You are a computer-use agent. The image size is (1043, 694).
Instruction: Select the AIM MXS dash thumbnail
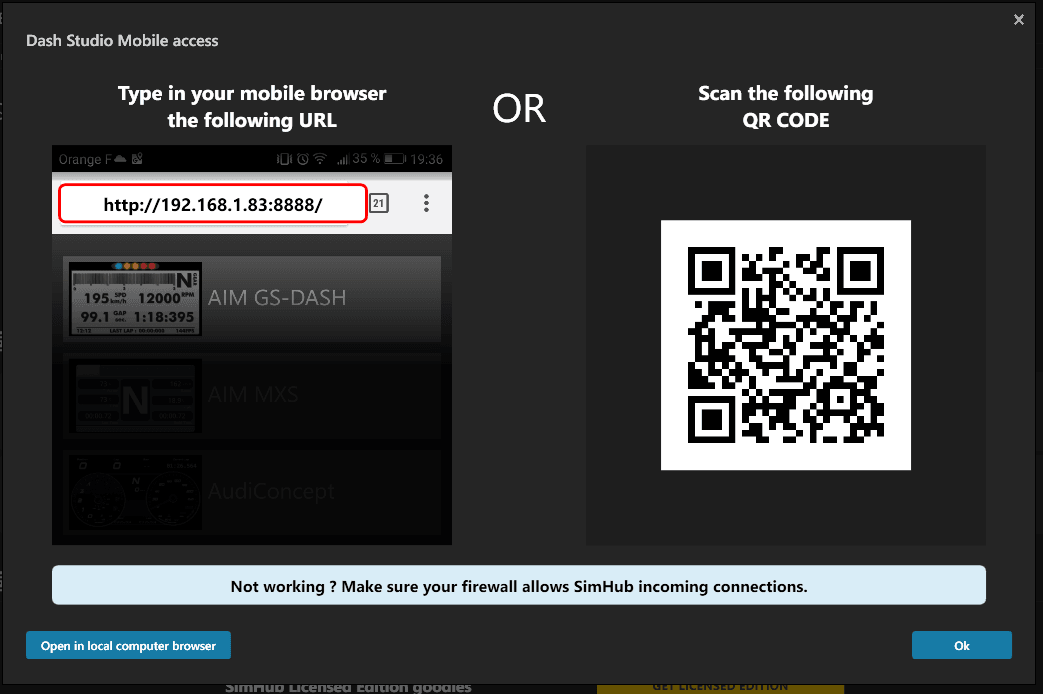coord(136,396)
